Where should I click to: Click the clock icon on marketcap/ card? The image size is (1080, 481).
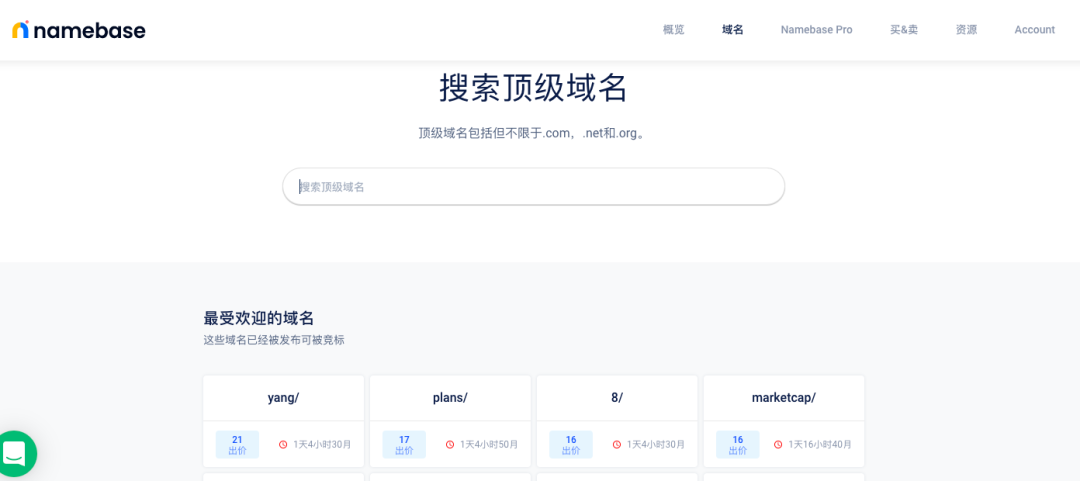(778, 444)
